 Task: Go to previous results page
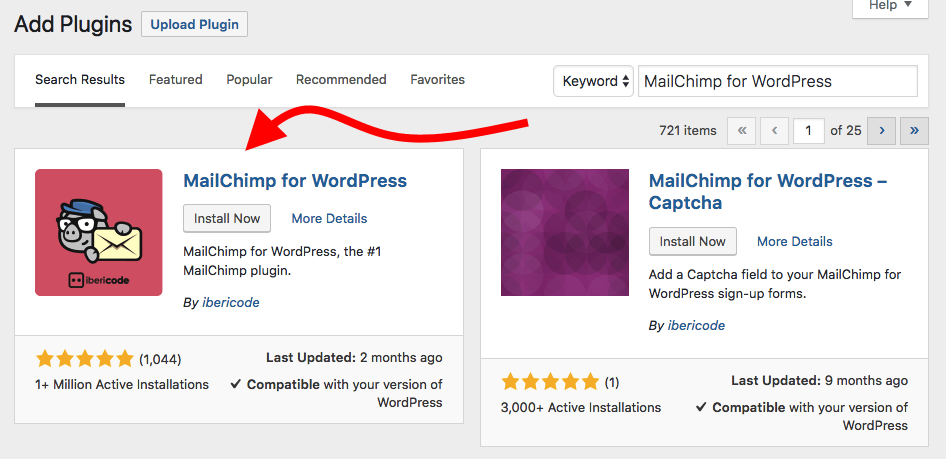774,130
